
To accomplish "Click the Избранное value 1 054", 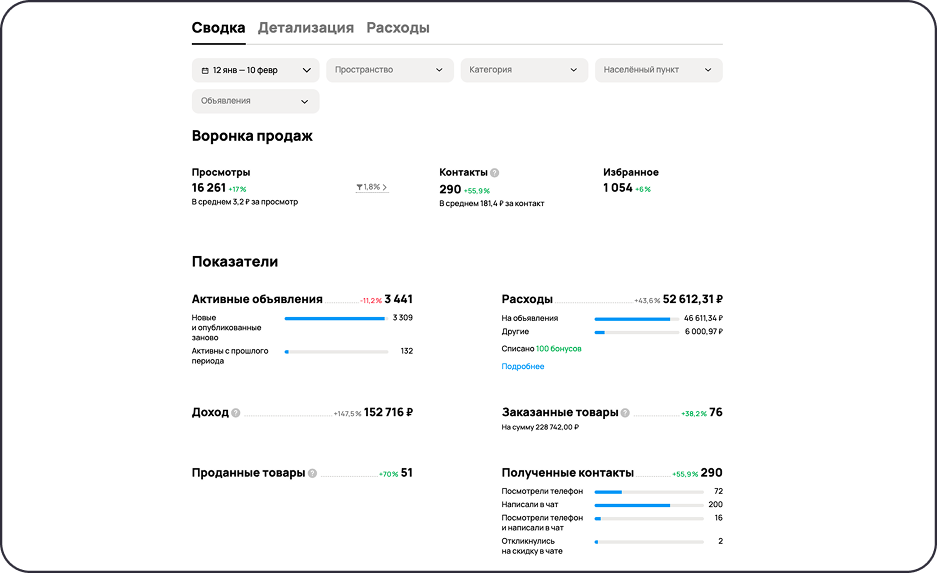I will point(618,188).
